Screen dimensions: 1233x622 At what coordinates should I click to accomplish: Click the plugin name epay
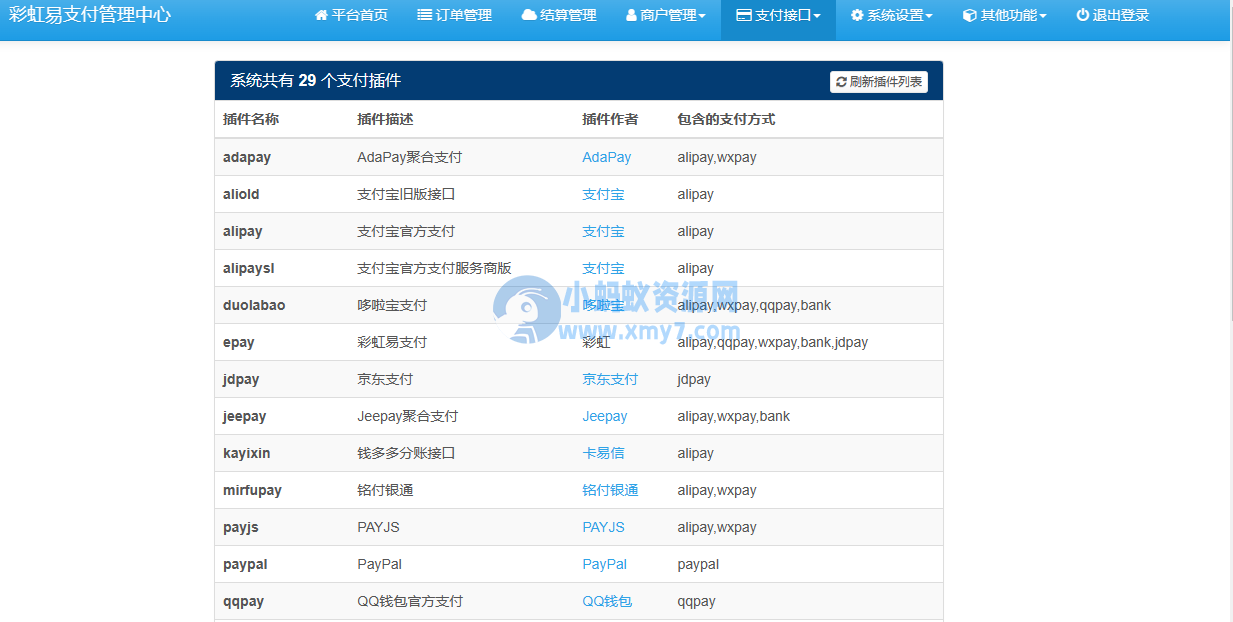pyautogui.click(x=239, y=342)
